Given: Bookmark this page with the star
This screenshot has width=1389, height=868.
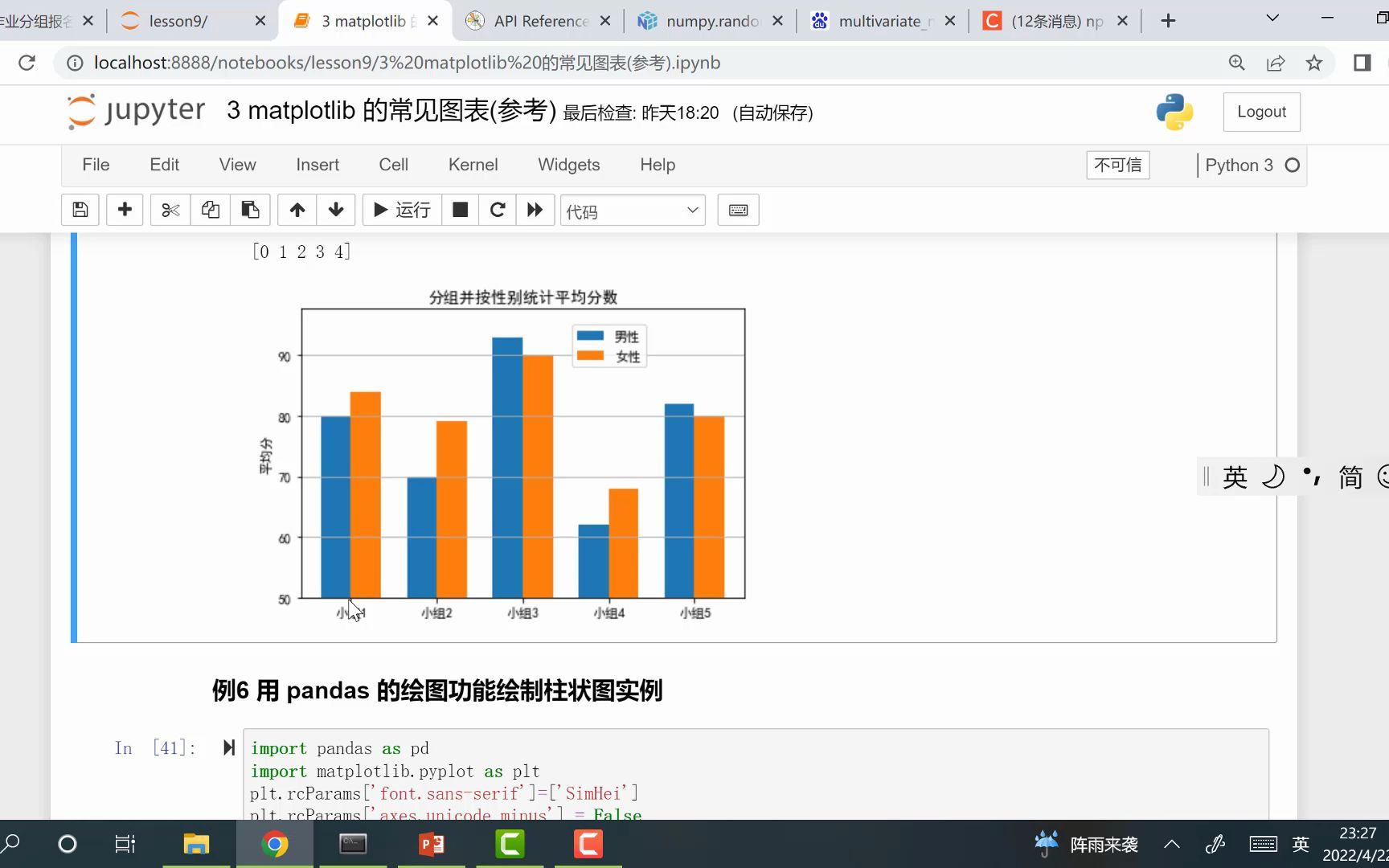Looking at the screenshot, I should (1314, 63).
